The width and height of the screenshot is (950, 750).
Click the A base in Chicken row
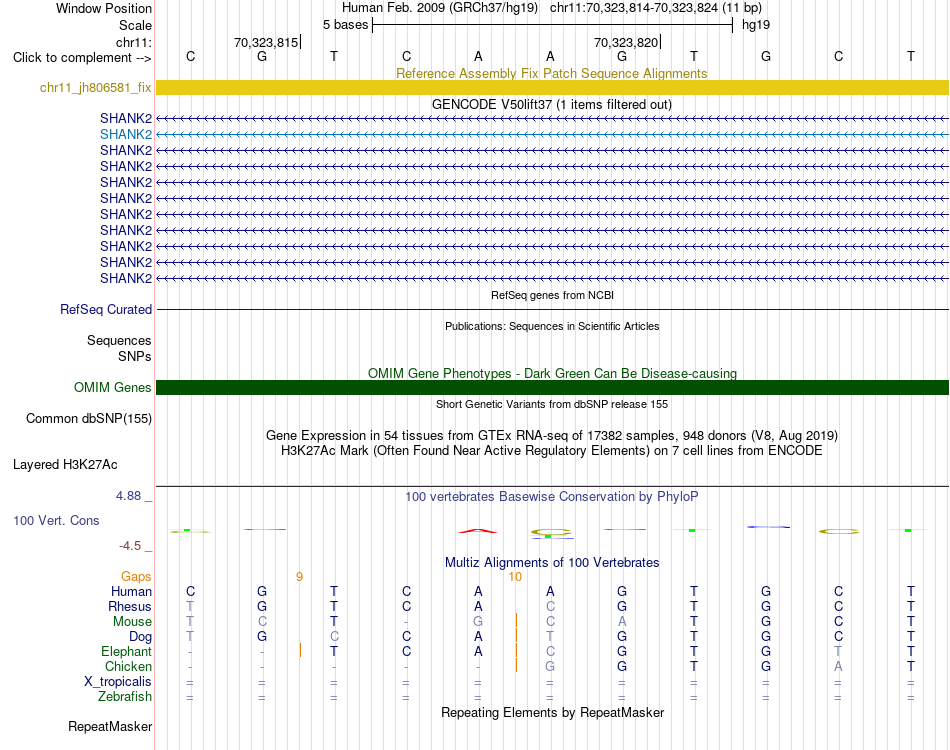[838, 666]
